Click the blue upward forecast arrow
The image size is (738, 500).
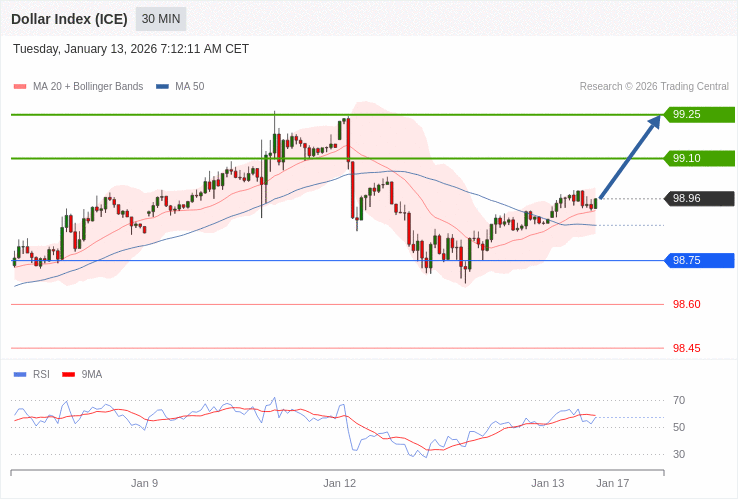tap(630, 157)
